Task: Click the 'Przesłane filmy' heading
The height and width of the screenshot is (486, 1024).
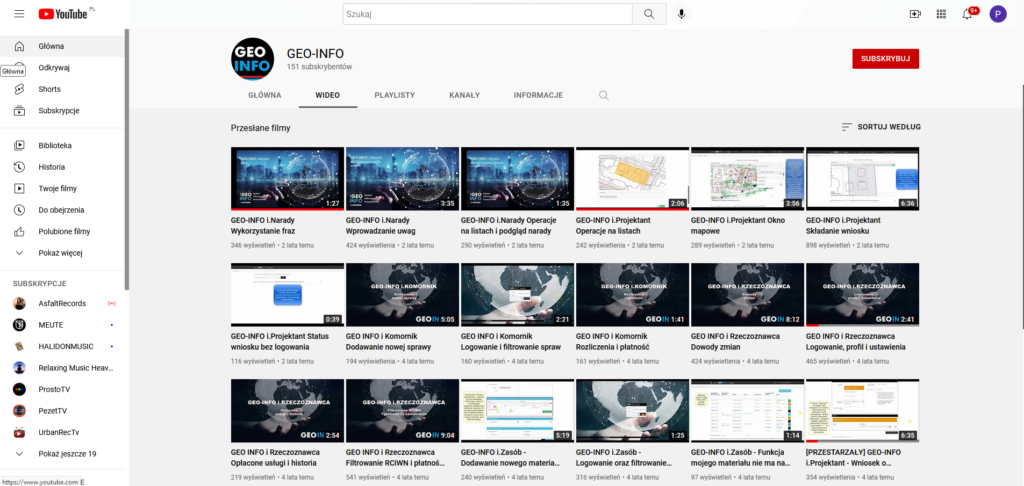Action: pyautogui.click(x=261, y=128)
